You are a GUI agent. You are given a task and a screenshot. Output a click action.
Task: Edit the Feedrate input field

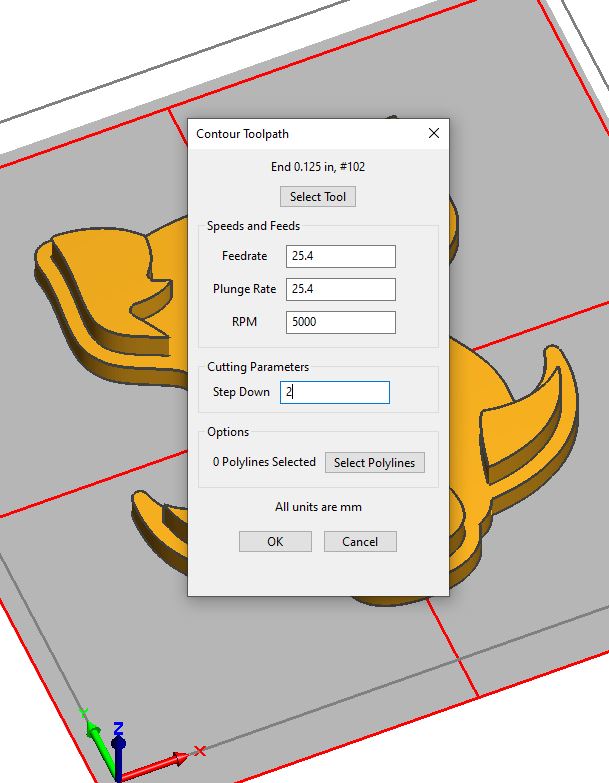coord(341,256)
